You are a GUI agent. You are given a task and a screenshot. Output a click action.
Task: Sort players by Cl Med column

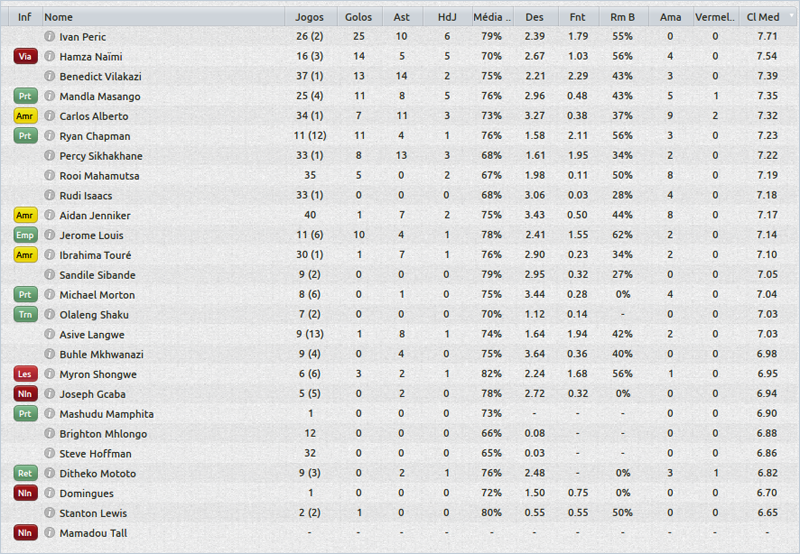click(768, 17)
